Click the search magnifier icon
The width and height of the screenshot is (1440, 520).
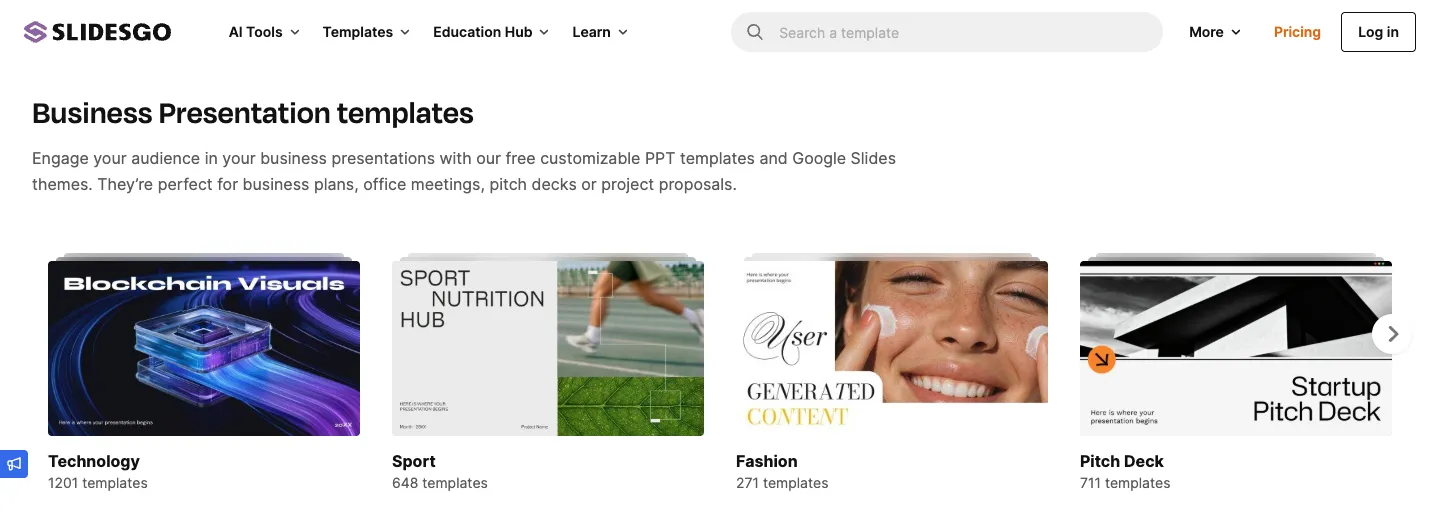pos(755,32)
